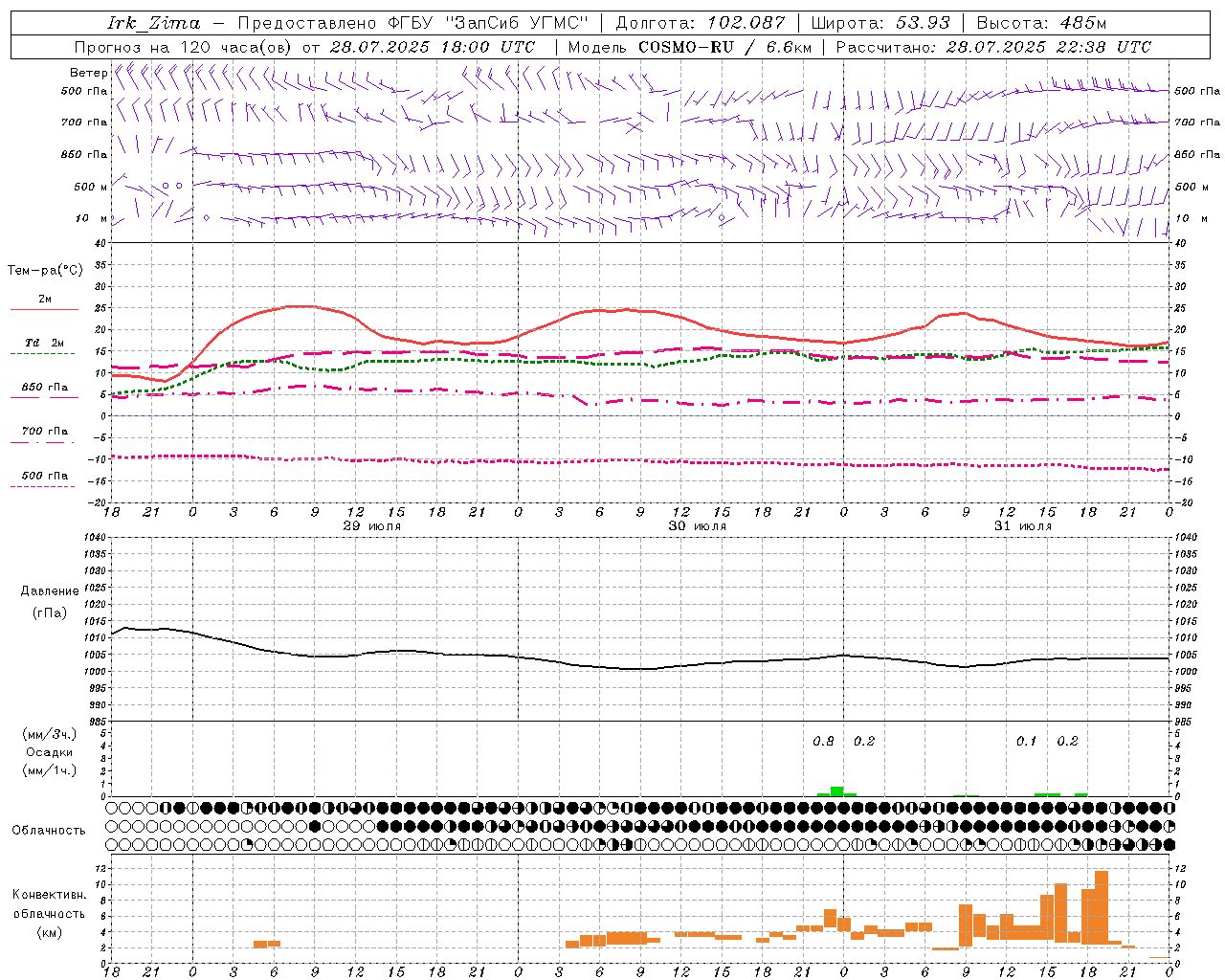Select the '0.8' precipitation amount value
Screen dimensions: 1225x980
point(823,742)
